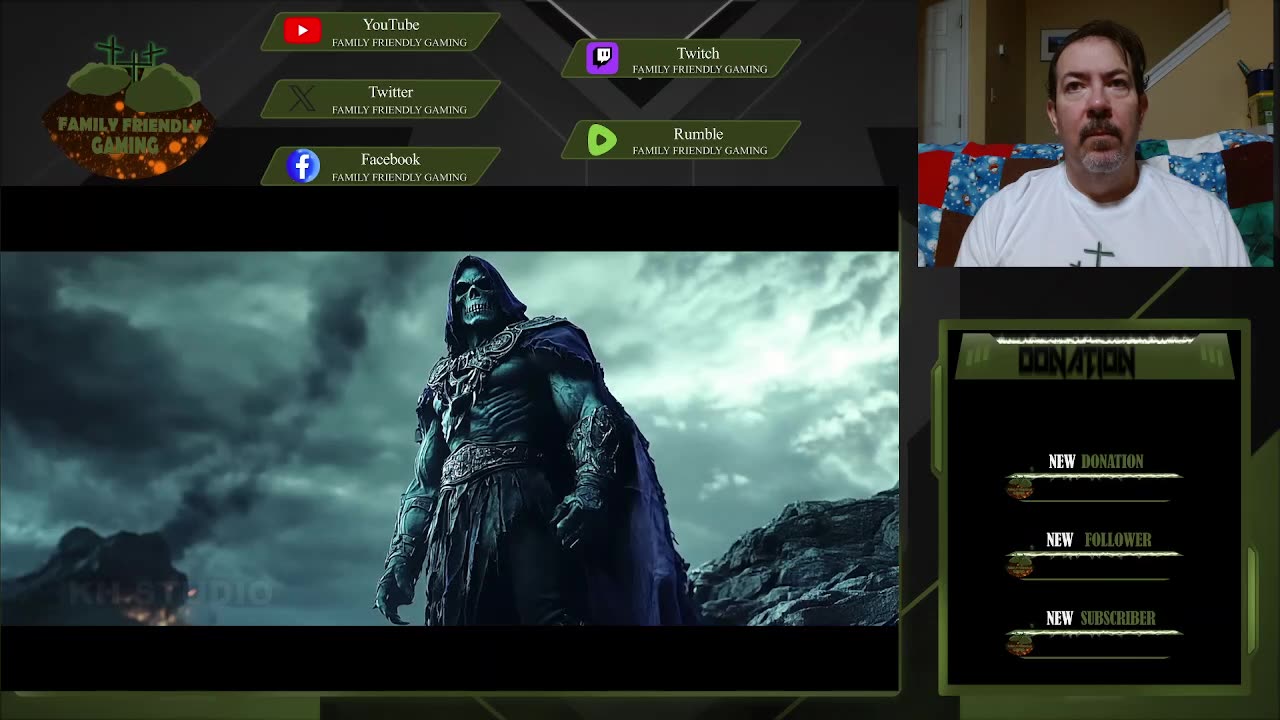Image resolution: width=1280 pixels, height=720 pixels.
Task: Click the green Rumble play icon
Action: click(602, 140)
